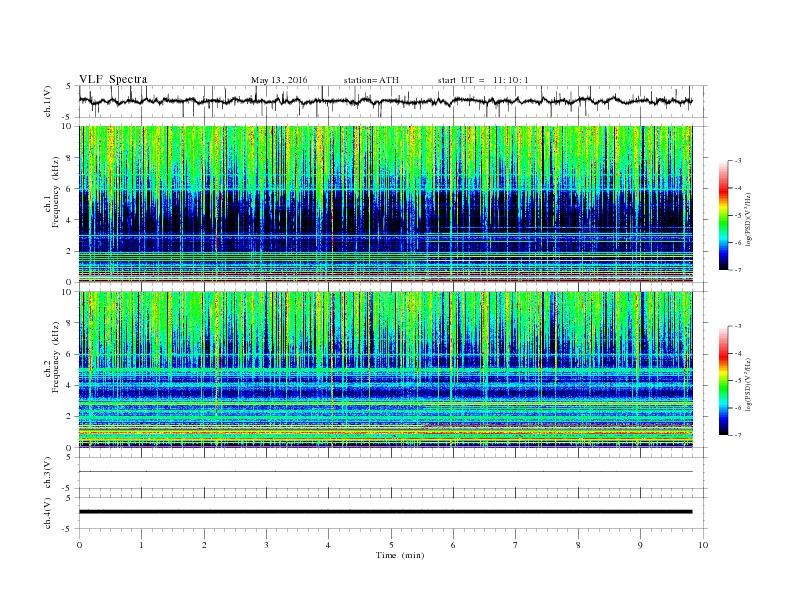Click the time axis tick label 3
Screen dimensions: 792x612
266,545
